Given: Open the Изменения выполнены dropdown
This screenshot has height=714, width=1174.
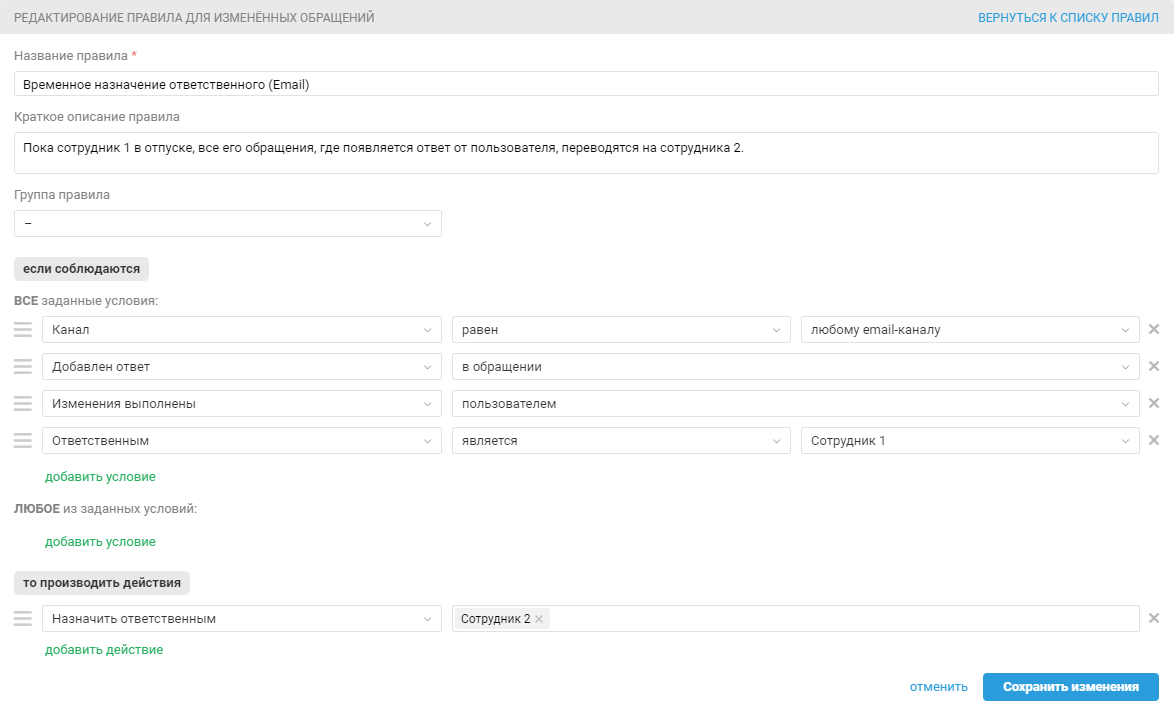Looking at the screenshot, I should click(242, 403).
